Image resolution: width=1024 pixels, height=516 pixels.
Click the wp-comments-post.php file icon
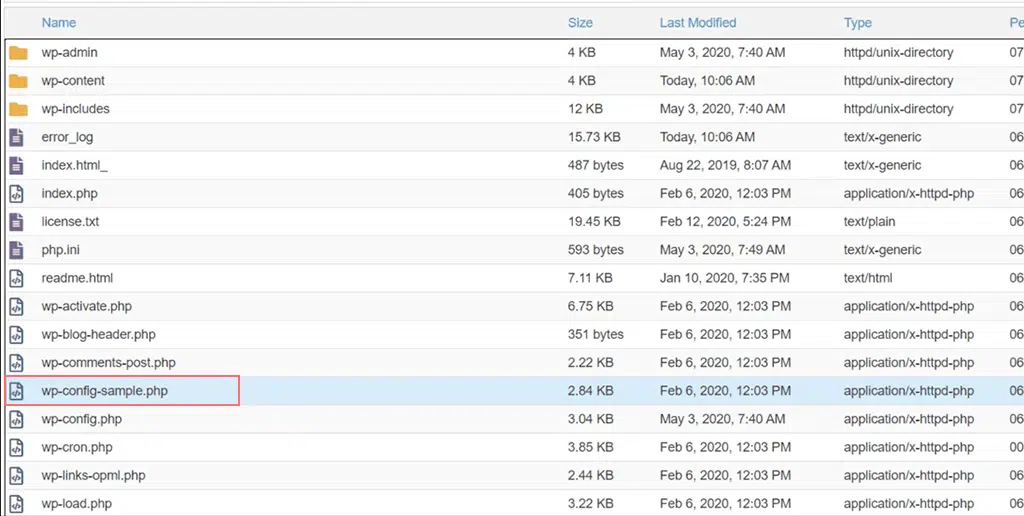point(16,363)
